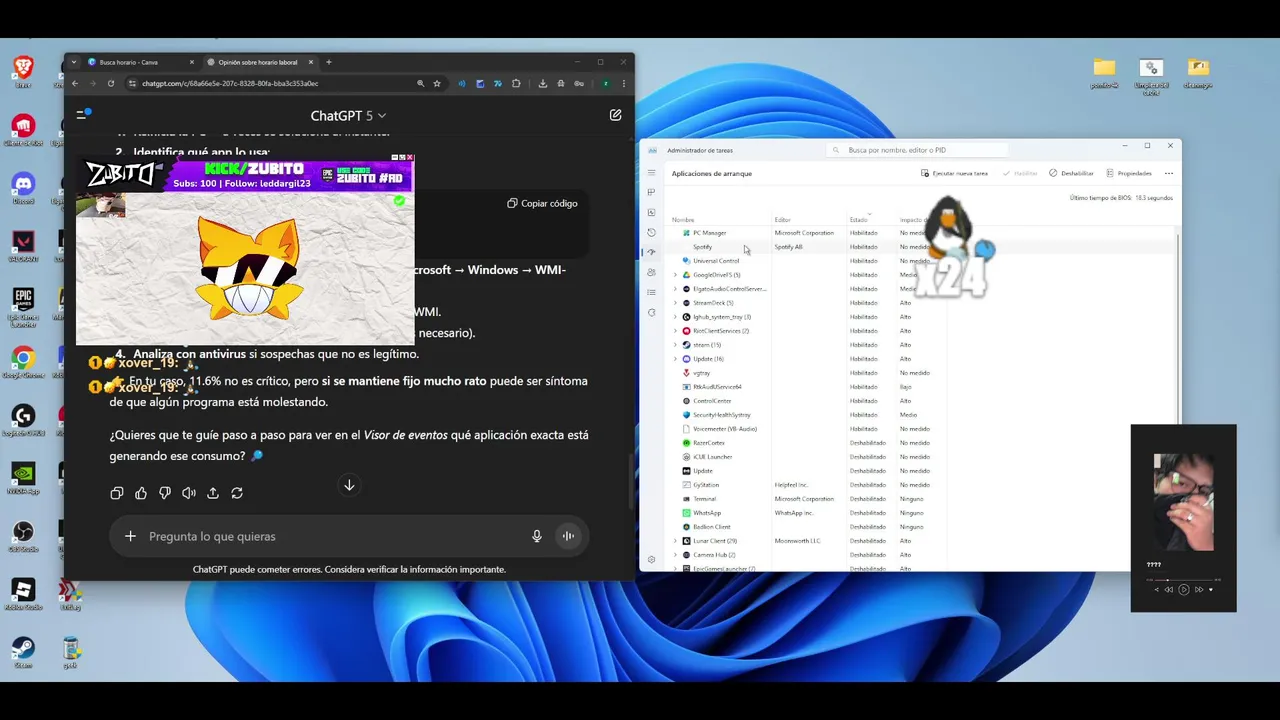Image resolution: width=1280 pixels, height=720 pixels.
Task: Open NVIDIA App desktop shortcut
Action: (x=23, y=478)
